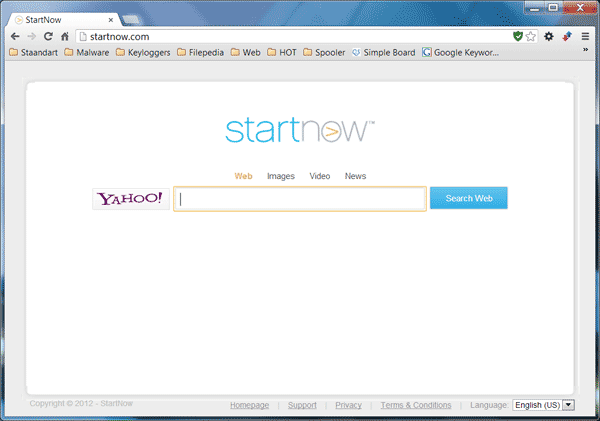Bookmark this page with the star icon
This screenshot has height=421, width=600.
530,36
